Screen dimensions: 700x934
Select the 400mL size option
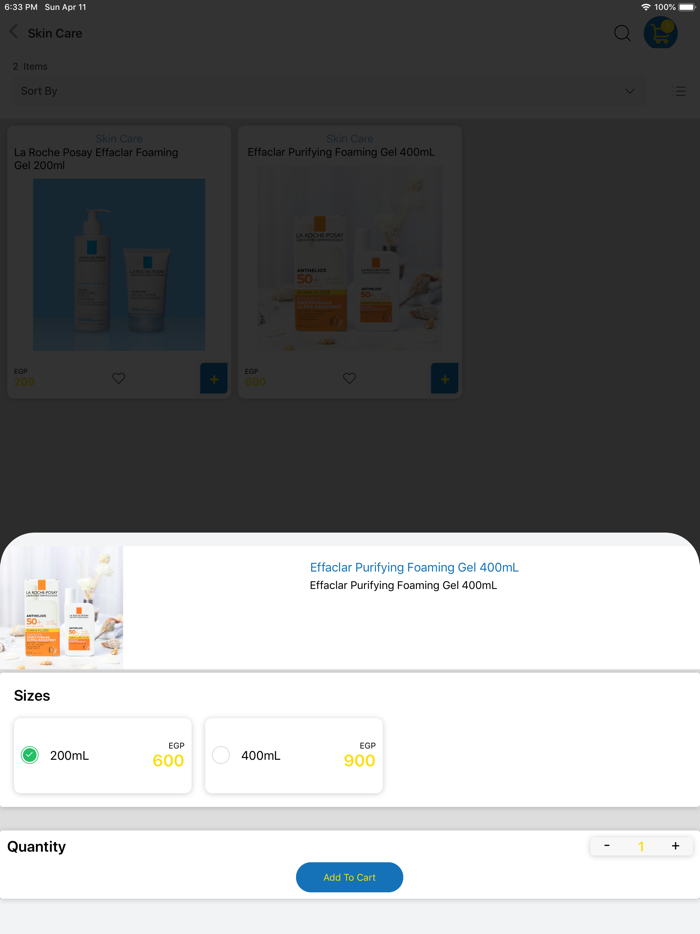[294, 755]
